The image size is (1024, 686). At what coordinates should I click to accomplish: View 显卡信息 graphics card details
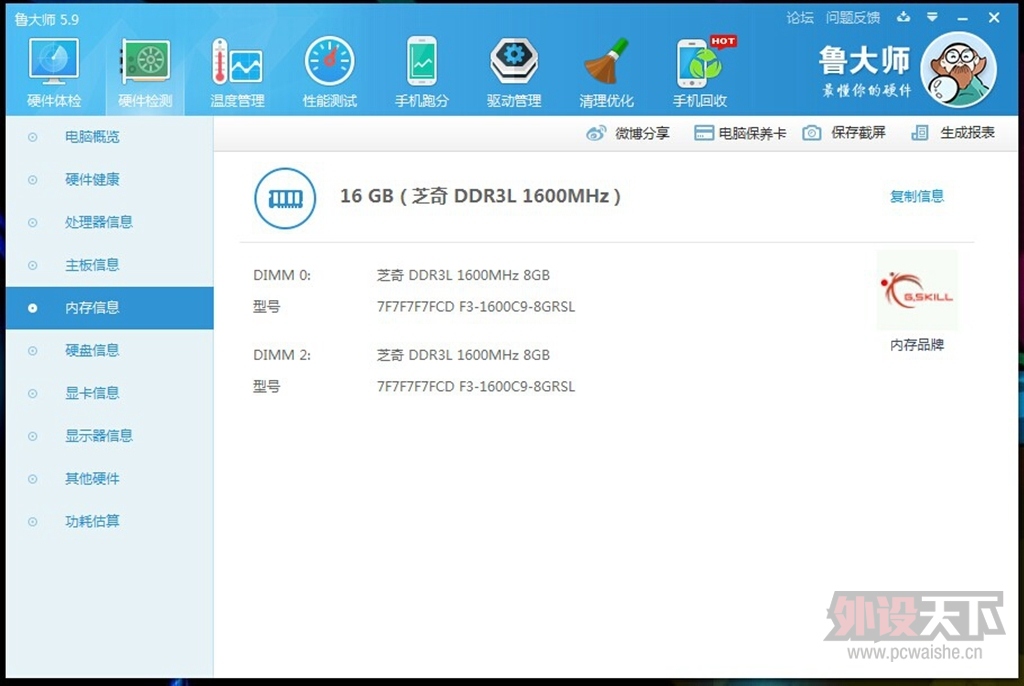(x=91, y=393)
